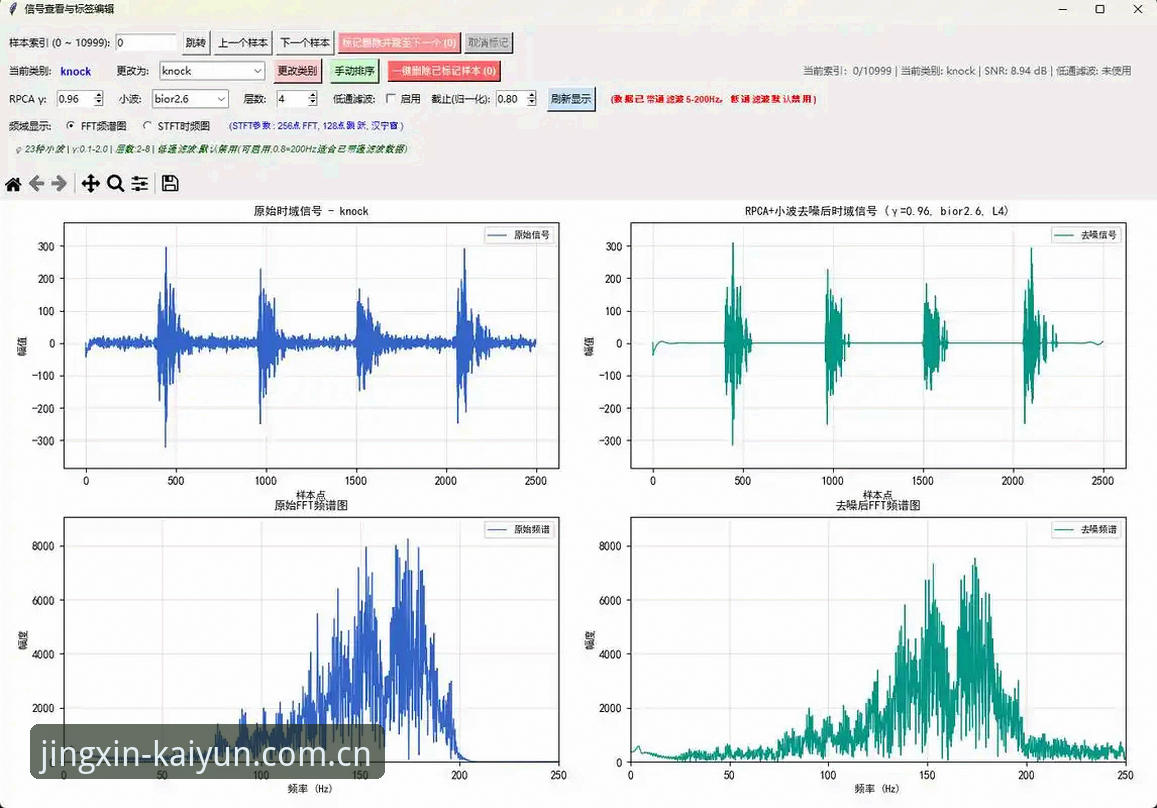
Task: Click the '去噪频谱' legend entry
Action: click(x=1086, y=529)
